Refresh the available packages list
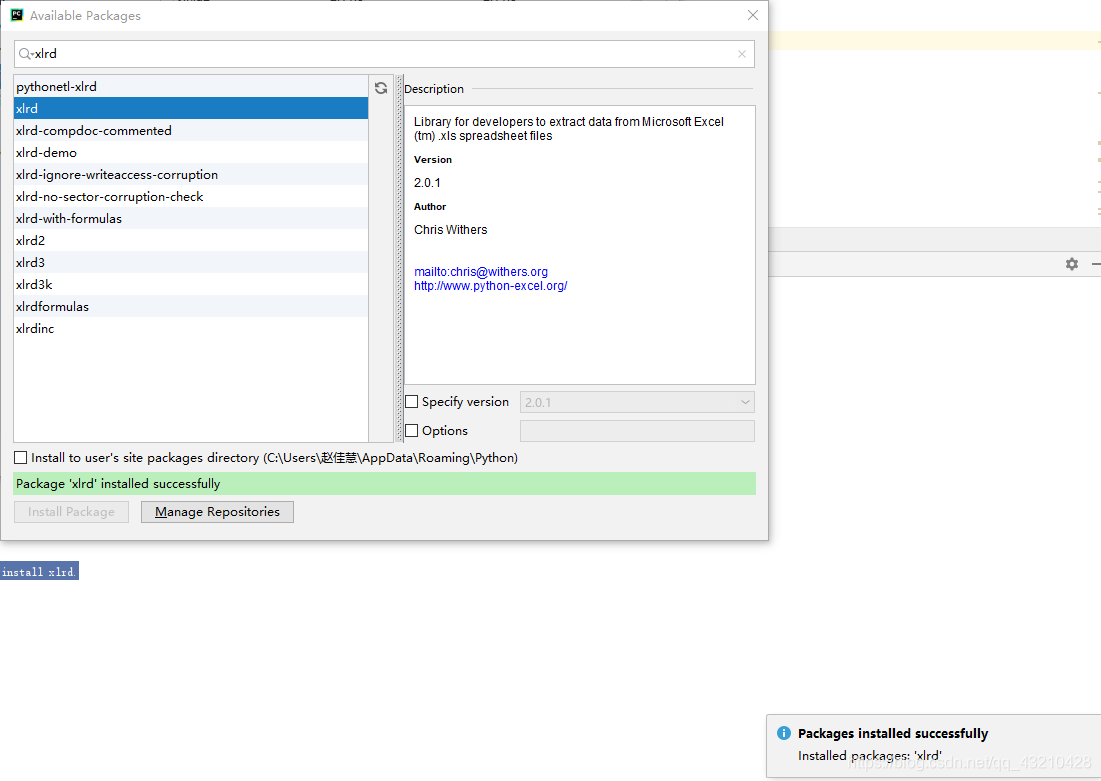The image size is (1101, 781). (381, 88)
